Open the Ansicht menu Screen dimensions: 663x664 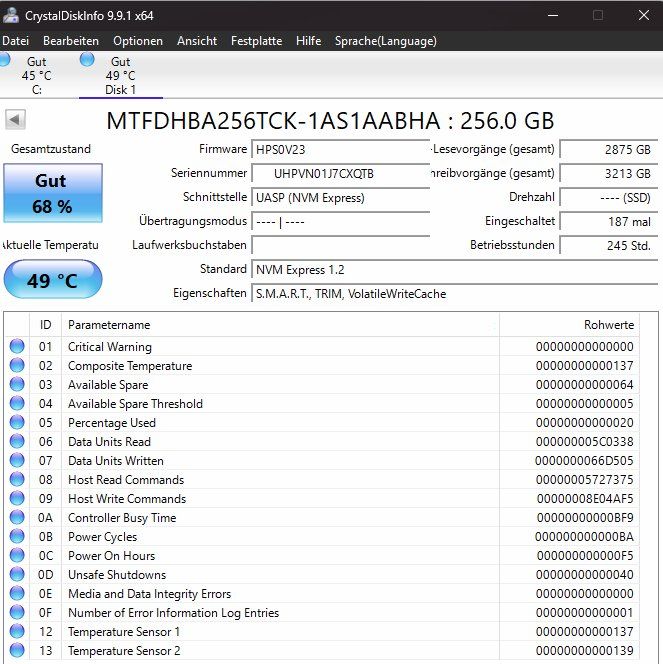point(197,41)
